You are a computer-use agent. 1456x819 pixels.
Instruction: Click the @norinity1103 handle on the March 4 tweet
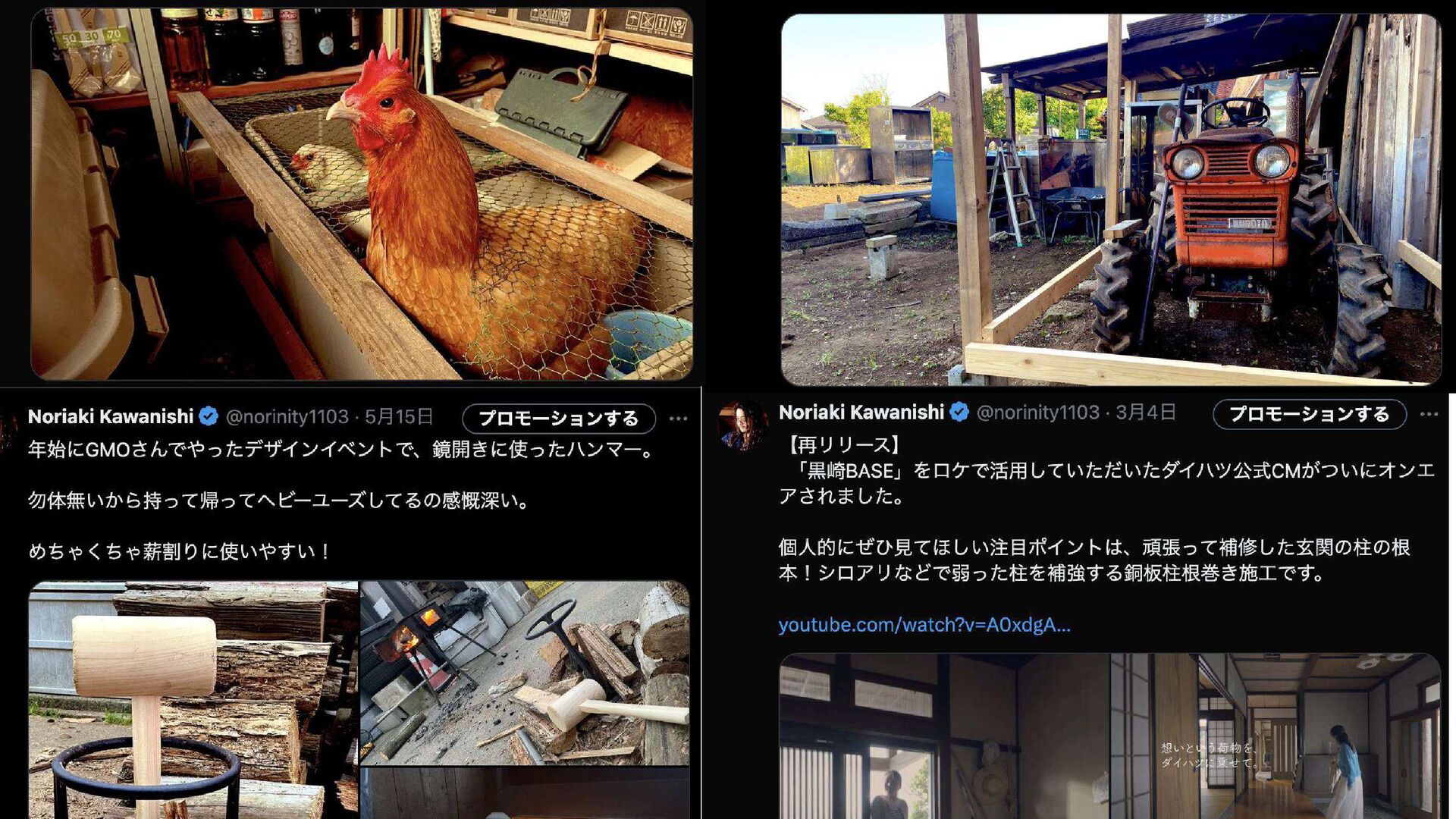tap(1038, 413)
